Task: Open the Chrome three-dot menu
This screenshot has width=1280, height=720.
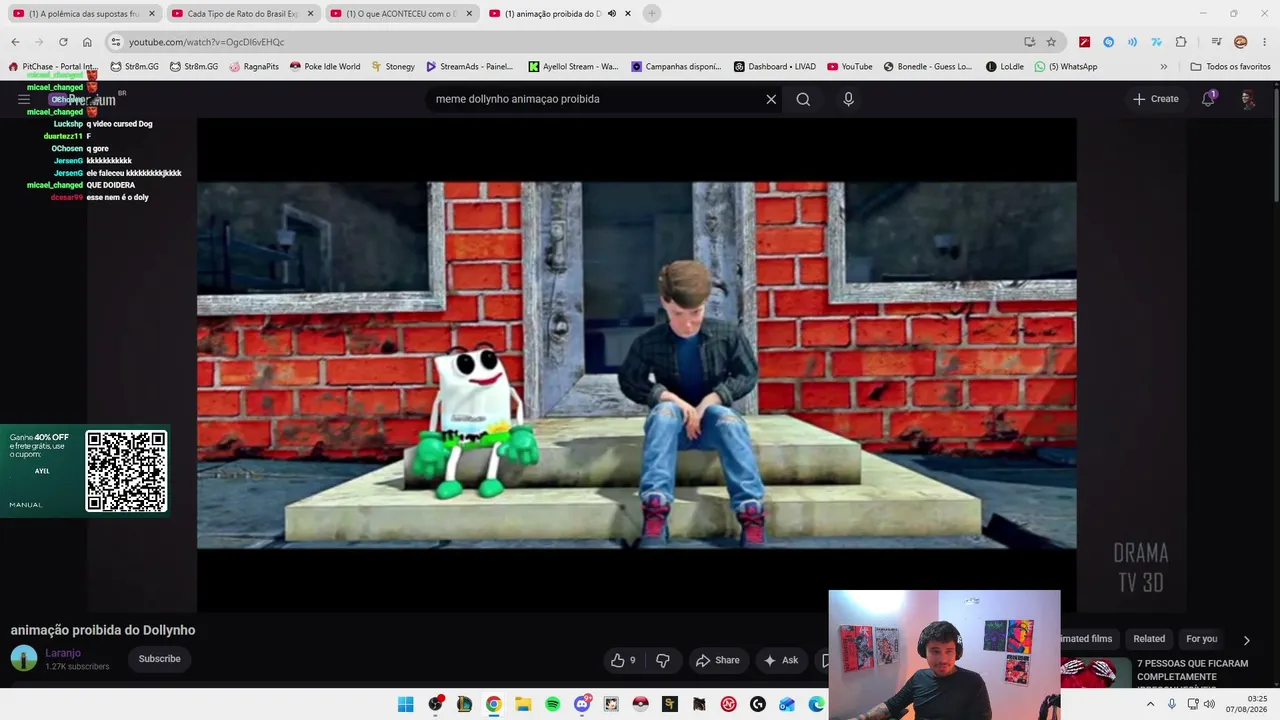Action: [1264, 42]
